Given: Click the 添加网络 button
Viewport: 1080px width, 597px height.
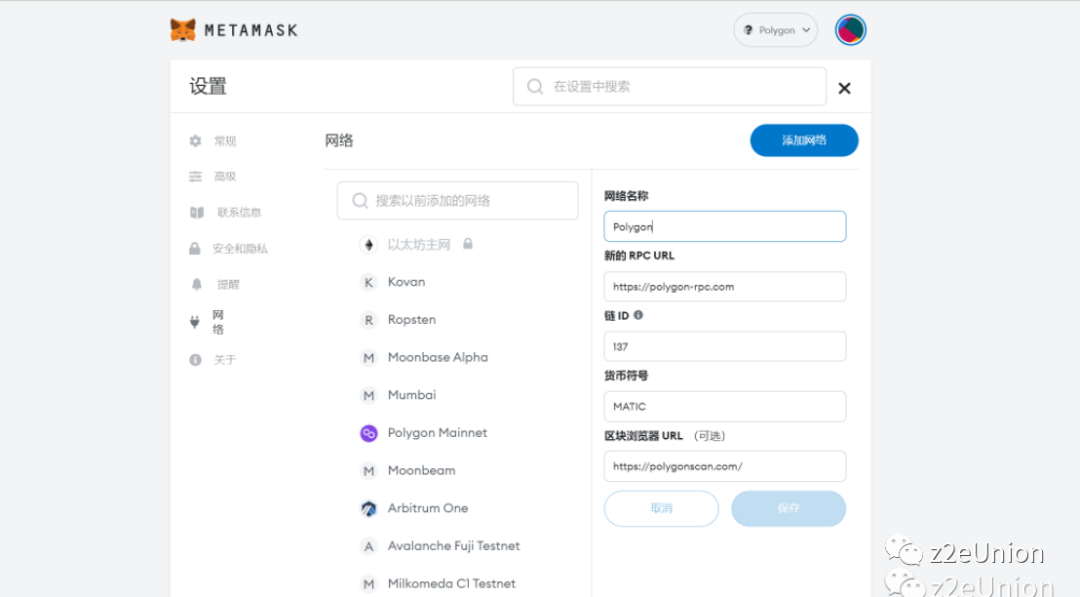Looking at the screenshot, I should [804, 140].
